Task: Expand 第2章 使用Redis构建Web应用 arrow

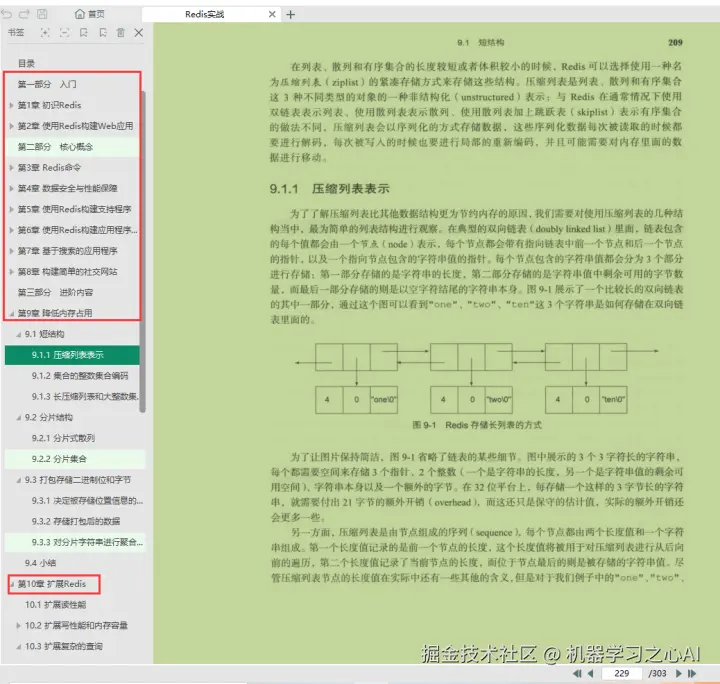Action: click(11, 126)
